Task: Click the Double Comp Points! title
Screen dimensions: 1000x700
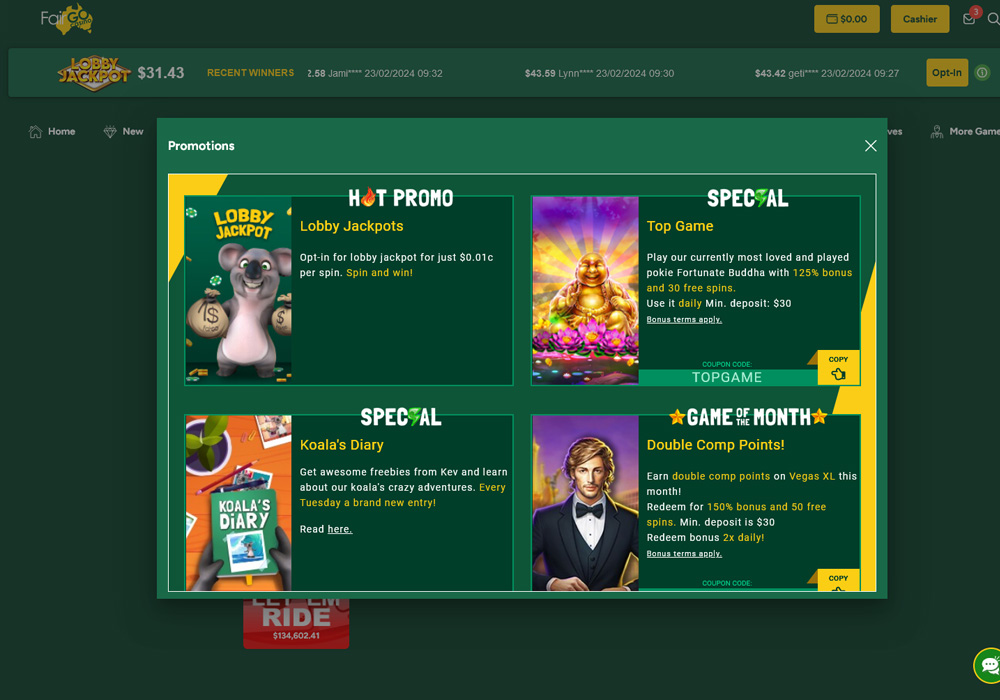Action: [x=716, y=445]
